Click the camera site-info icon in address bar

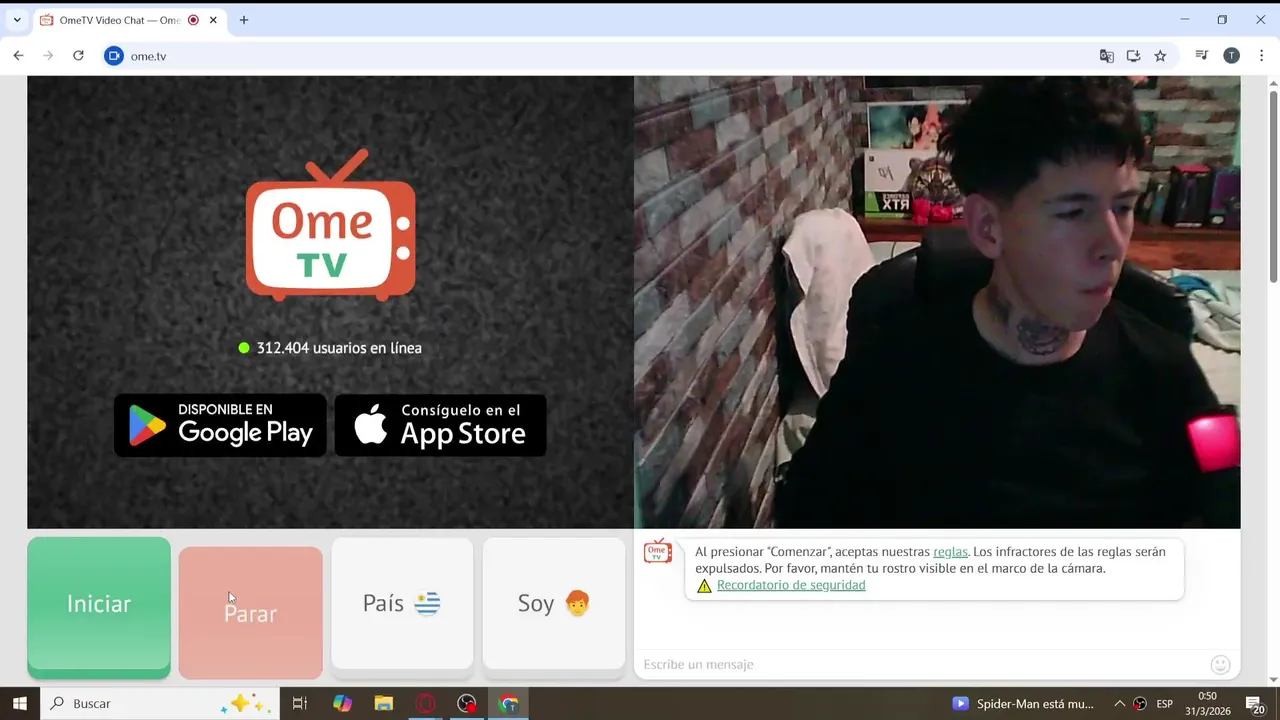click(114, 56)
